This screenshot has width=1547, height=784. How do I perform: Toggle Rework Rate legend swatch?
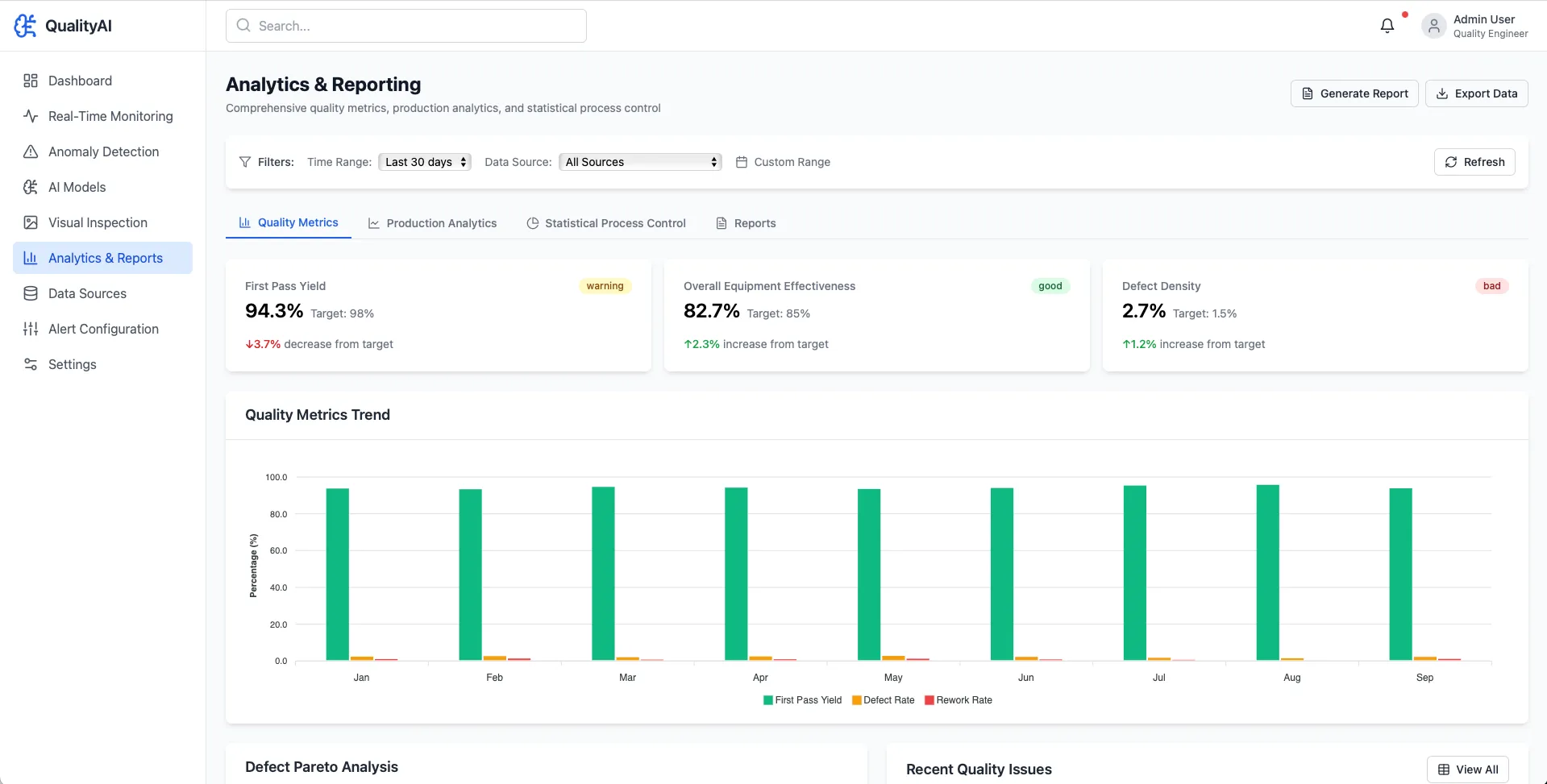coord(929,700)
